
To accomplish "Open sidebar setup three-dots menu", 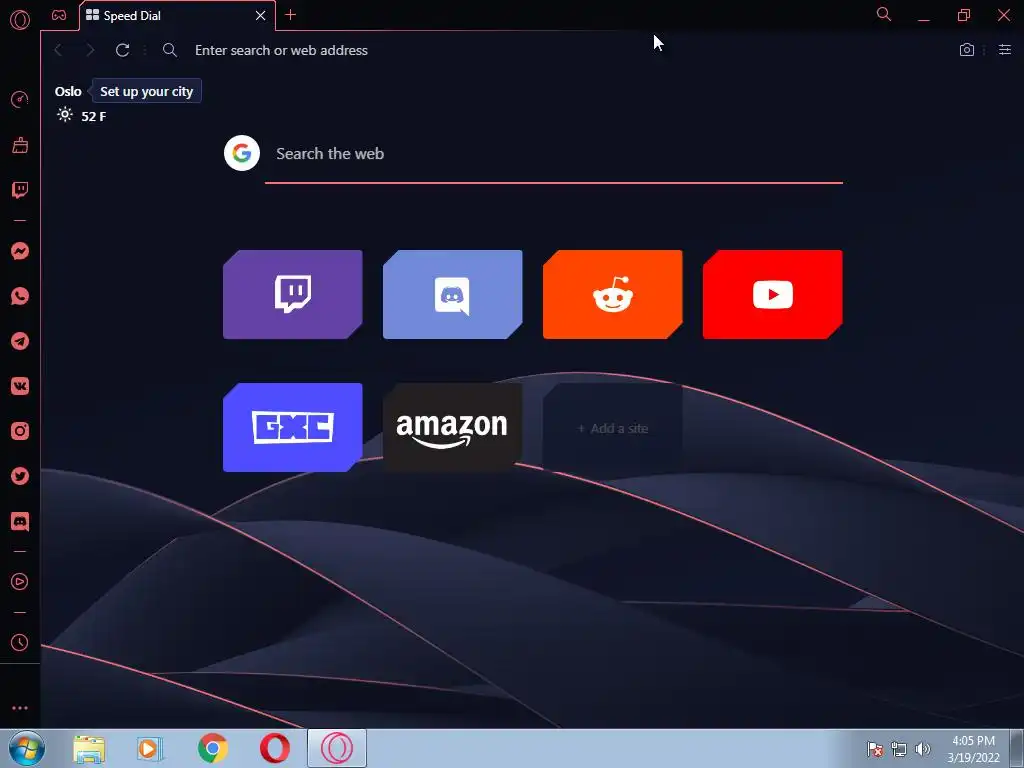I will click(x=20, y=708).
